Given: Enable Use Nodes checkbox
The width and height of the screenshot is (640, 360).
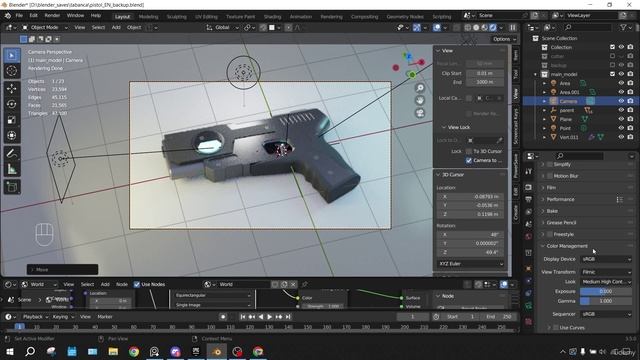Looking at the screenshot, I should [137, 284].
